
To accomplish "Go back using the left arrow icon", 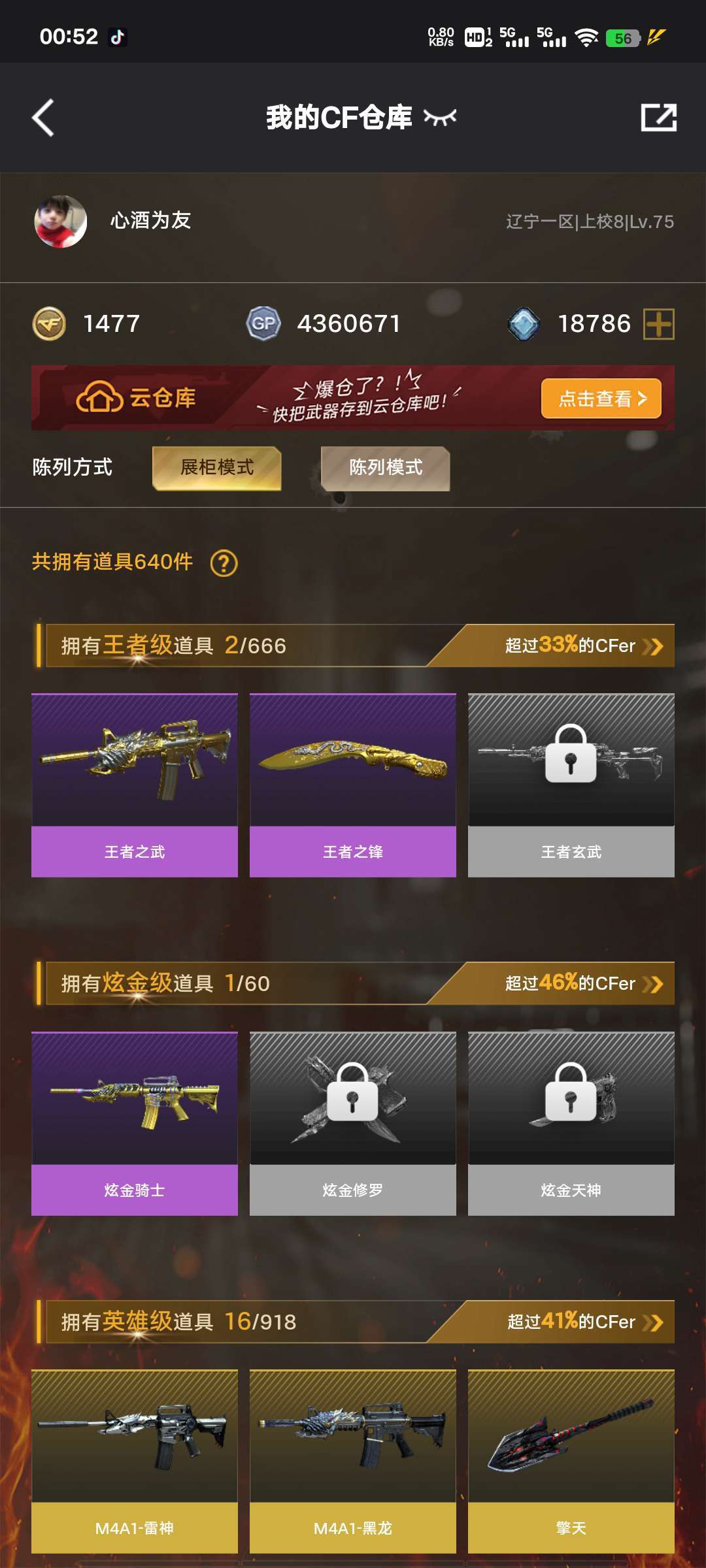I will (43, 118).
